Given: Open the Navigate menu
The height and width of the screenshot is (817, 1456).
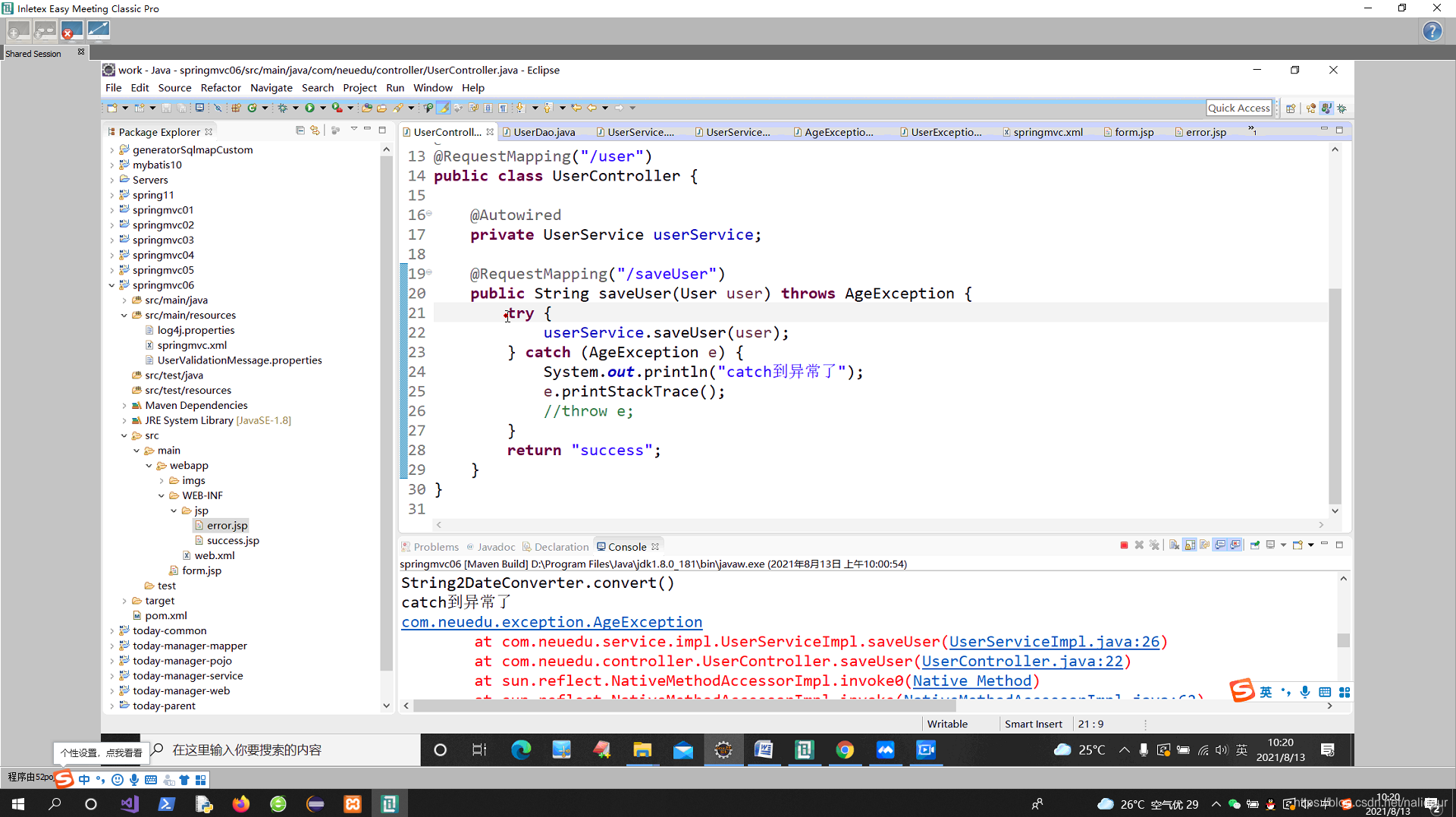Looking at the screenshot, I should pyautogui.click(x=271, y=88).
